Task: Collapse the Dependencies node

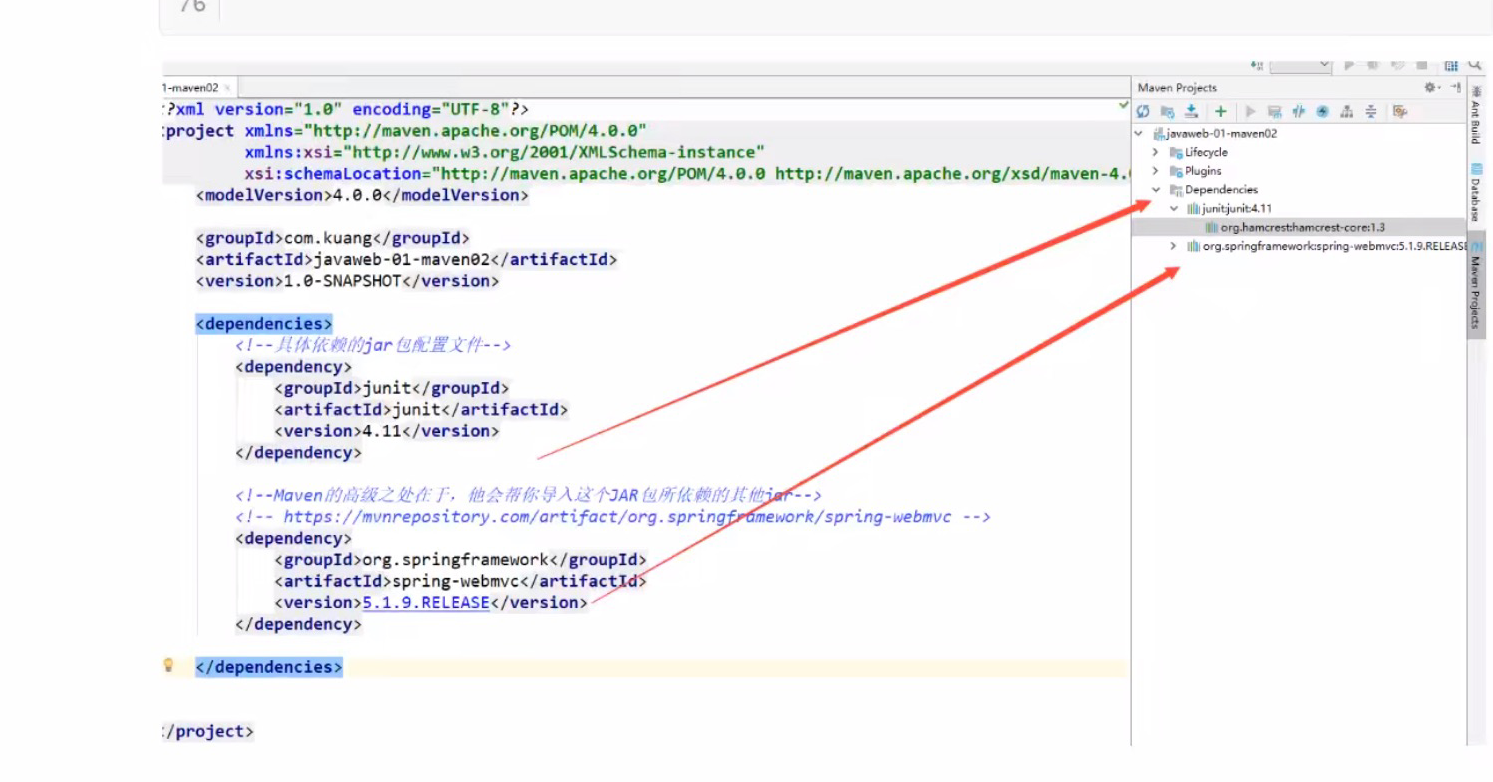Action: coord(1156,189)
